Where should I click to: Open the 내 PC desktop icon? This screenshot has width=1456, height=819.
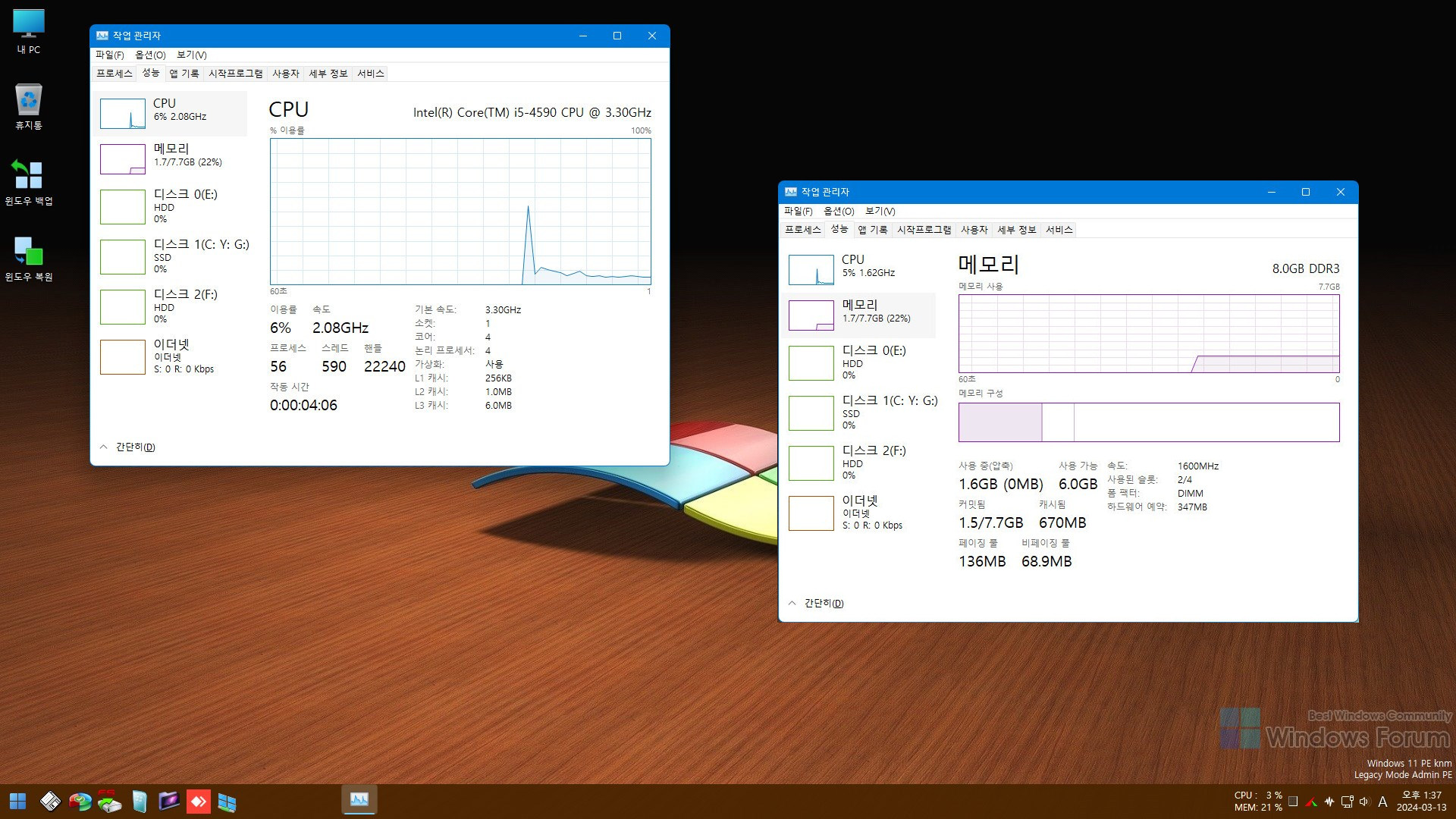29,32
